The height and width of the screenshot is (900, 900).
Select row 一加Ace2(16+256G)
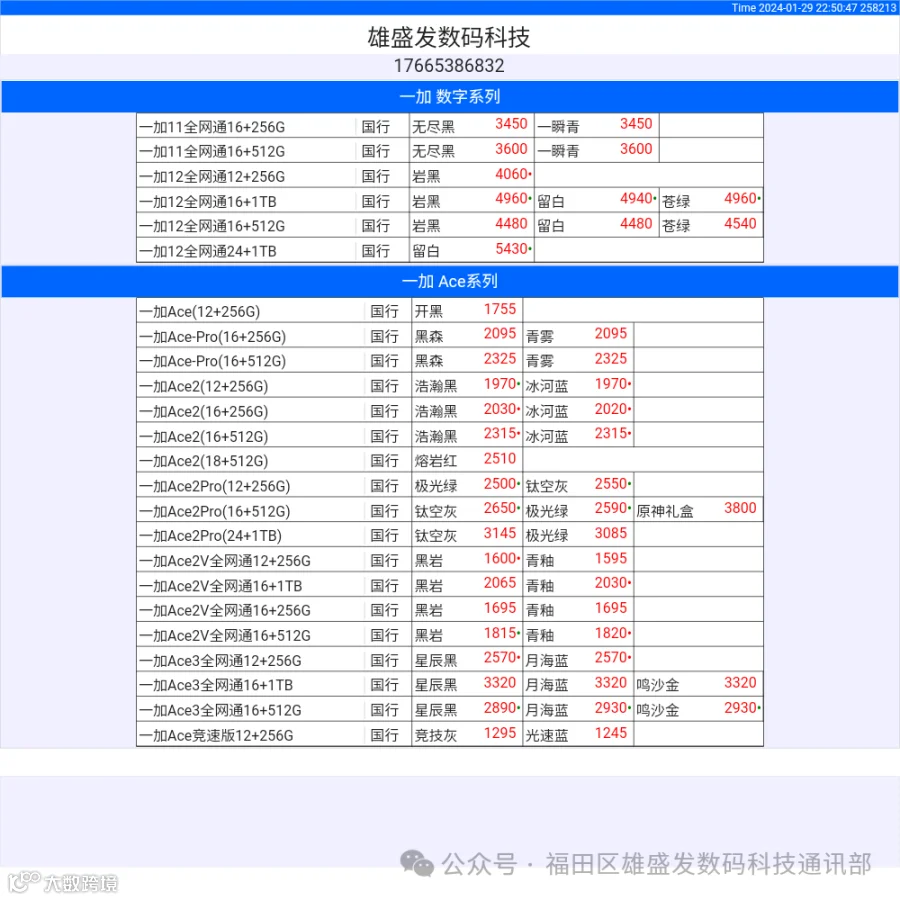[x=450, y=410]
